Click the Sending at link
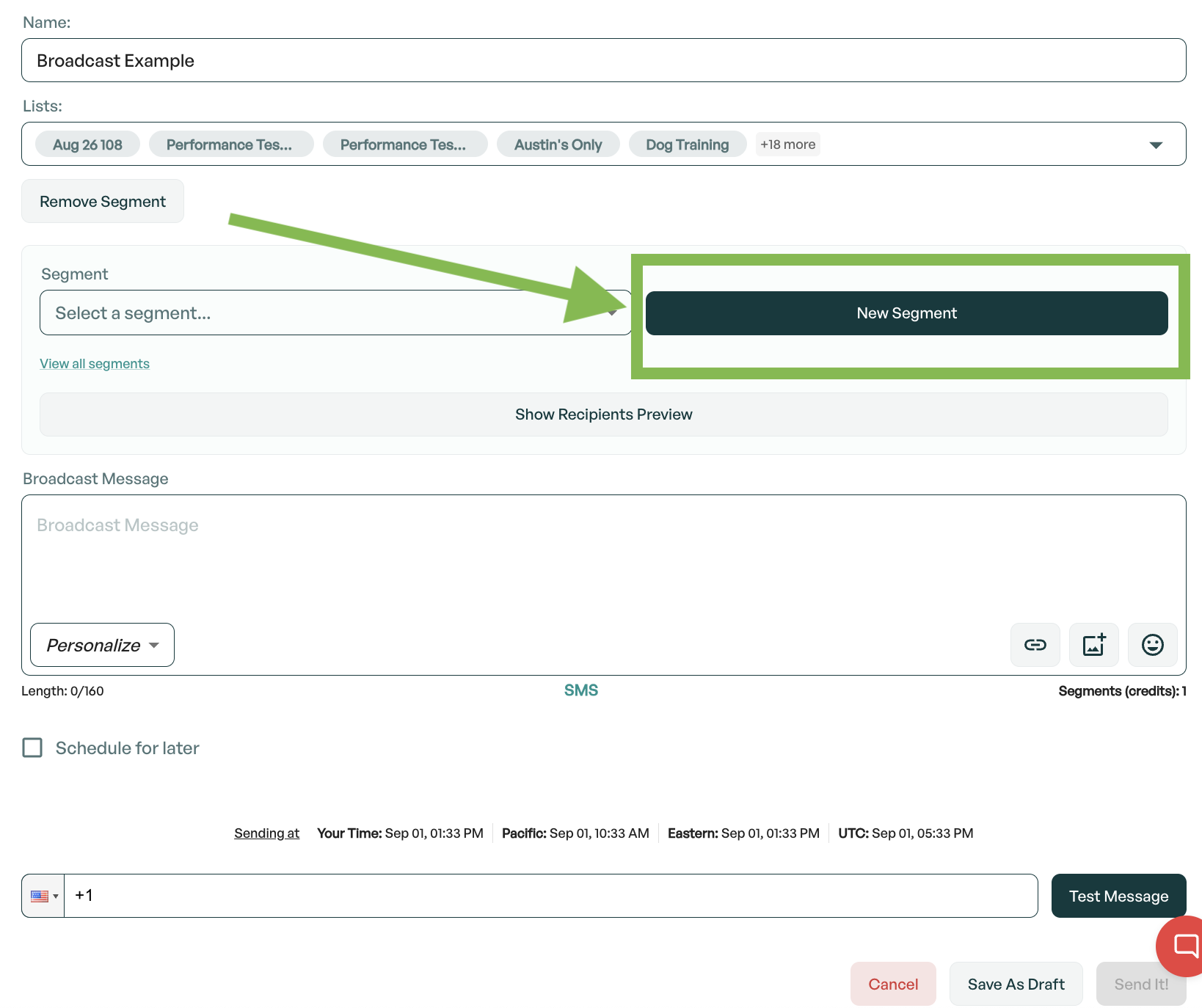1202x1008 pixels. click(x=266, y=833)
